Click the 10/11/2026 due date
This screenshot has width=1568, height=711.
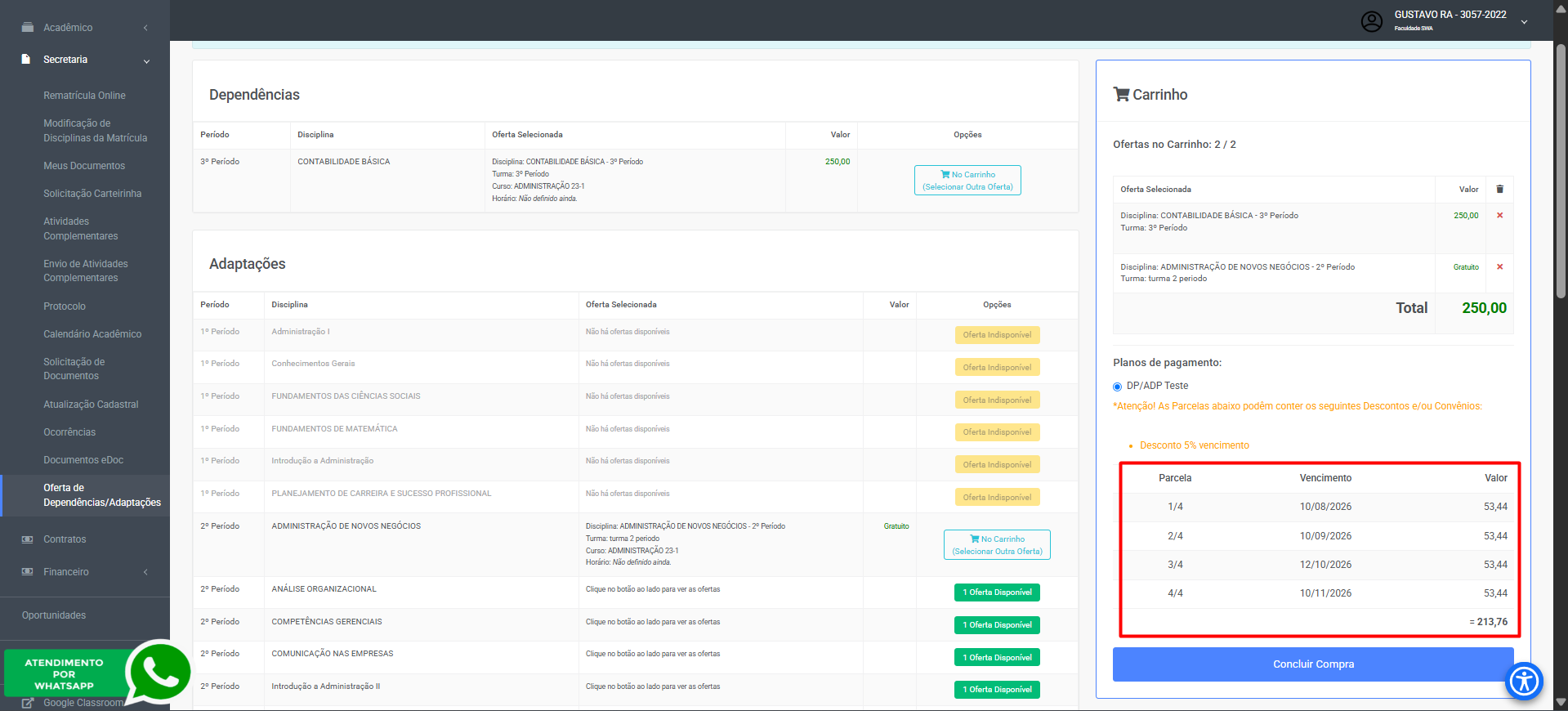point(1325,593)
